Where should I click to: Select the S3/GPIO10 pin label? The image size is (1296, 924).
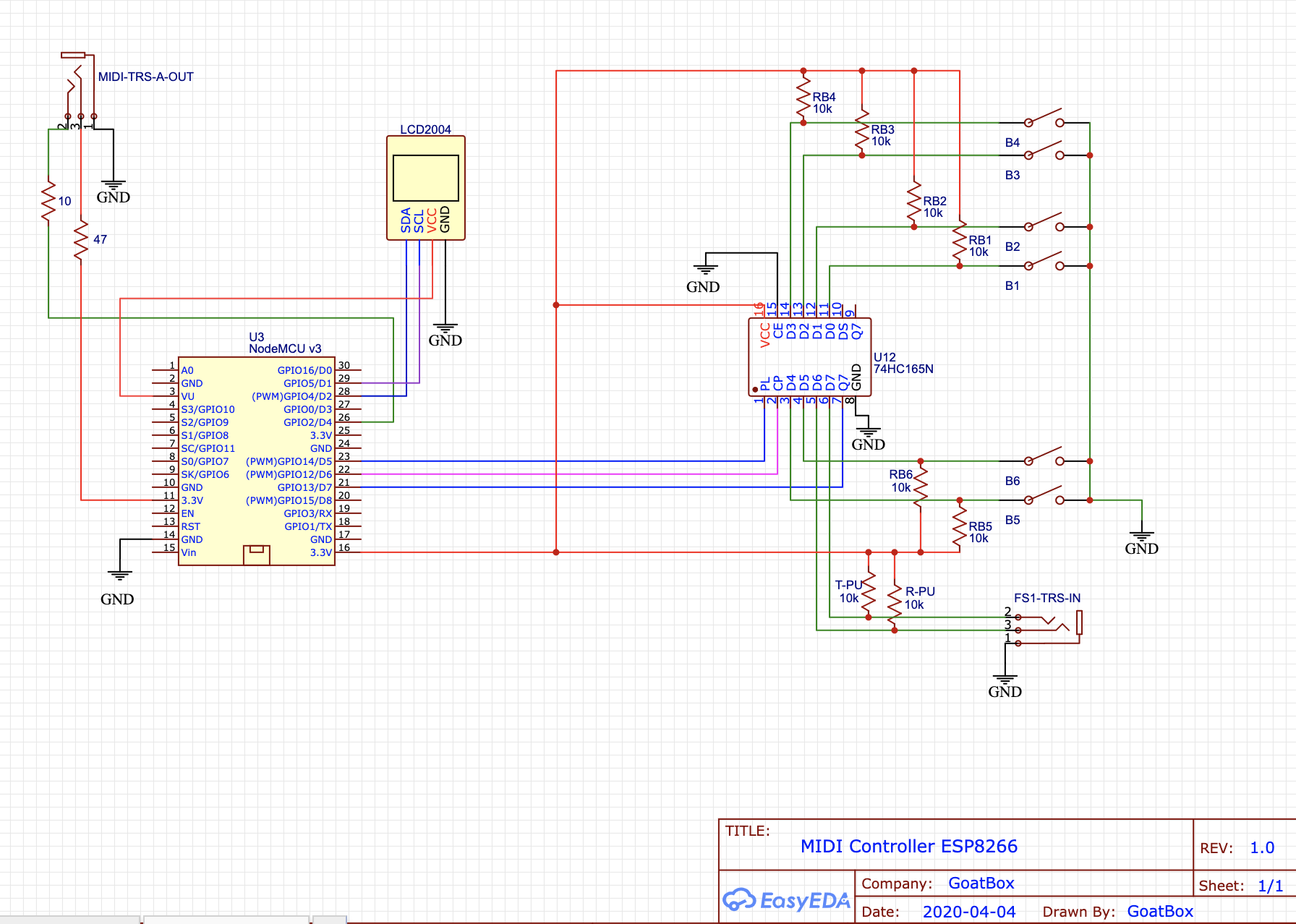[x=208, y=409]
